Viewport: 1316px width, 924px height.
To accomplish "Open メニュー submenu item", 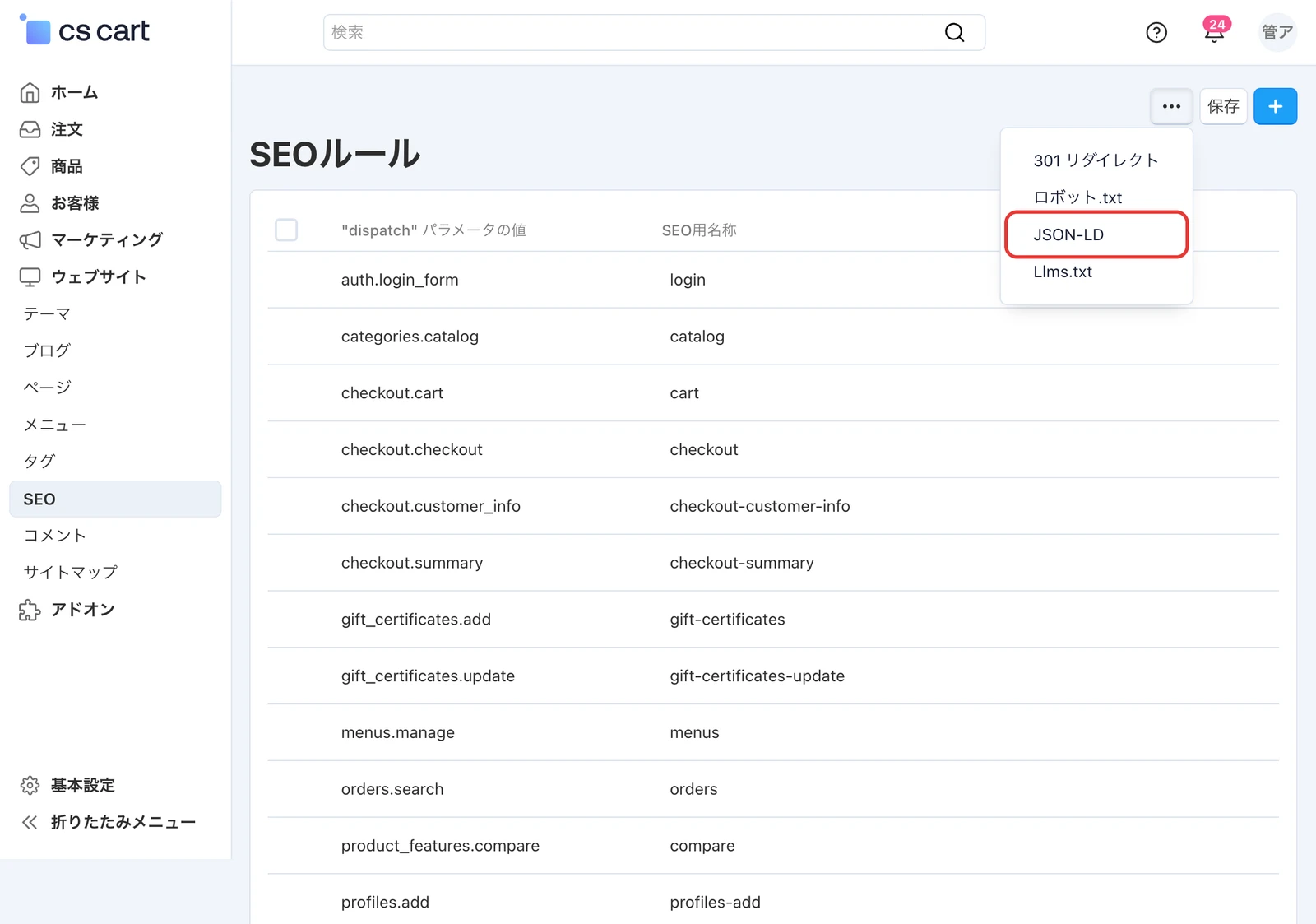I will (54, 425).
